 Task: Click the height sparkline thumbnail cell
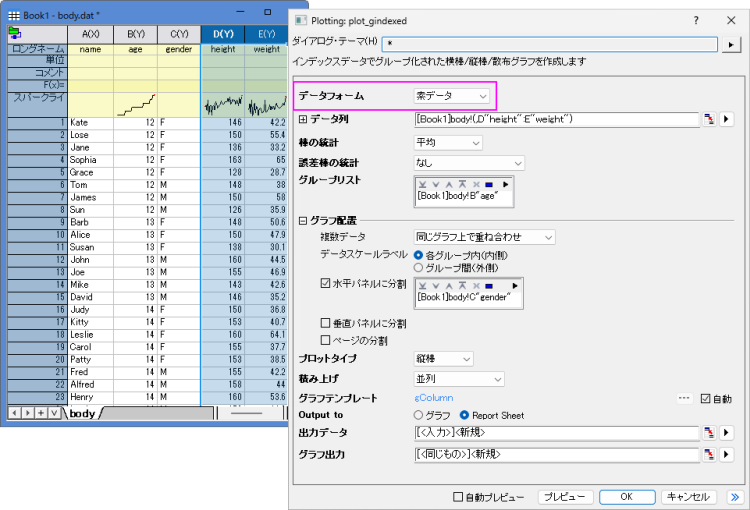coord(223,105)
